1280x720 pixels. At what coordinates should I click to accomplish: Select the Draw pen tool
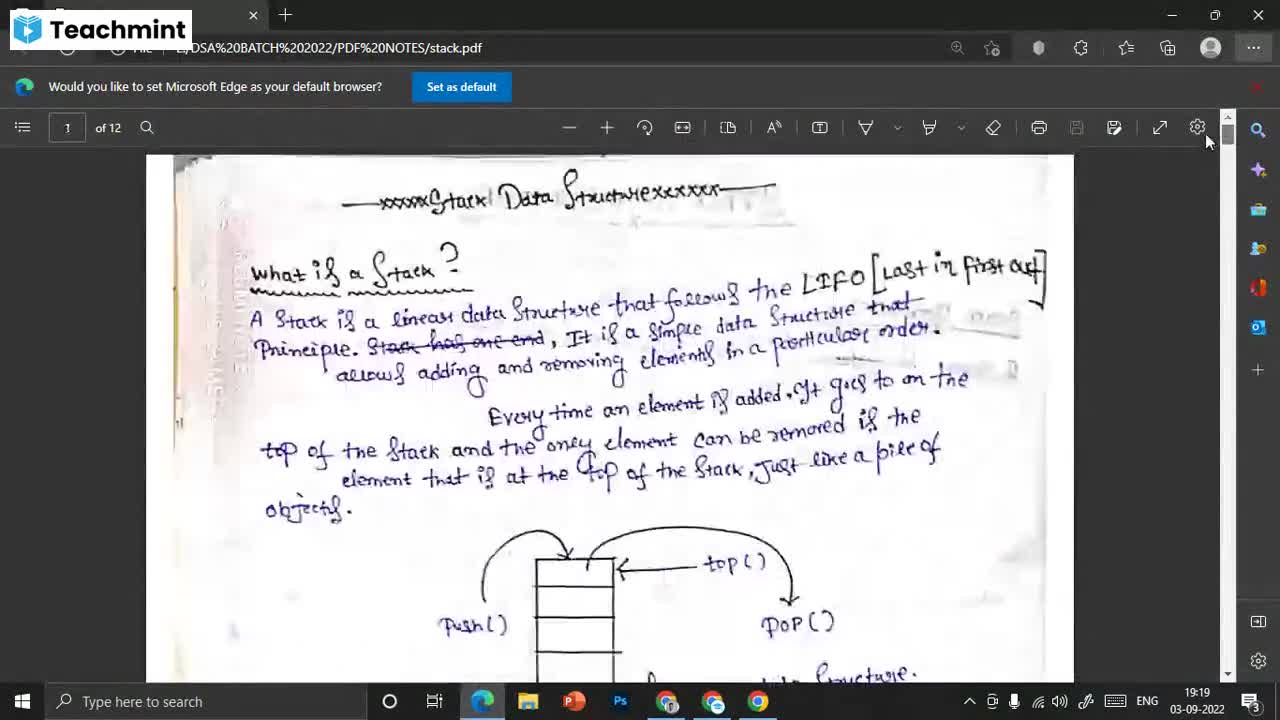tap(866, 127)
